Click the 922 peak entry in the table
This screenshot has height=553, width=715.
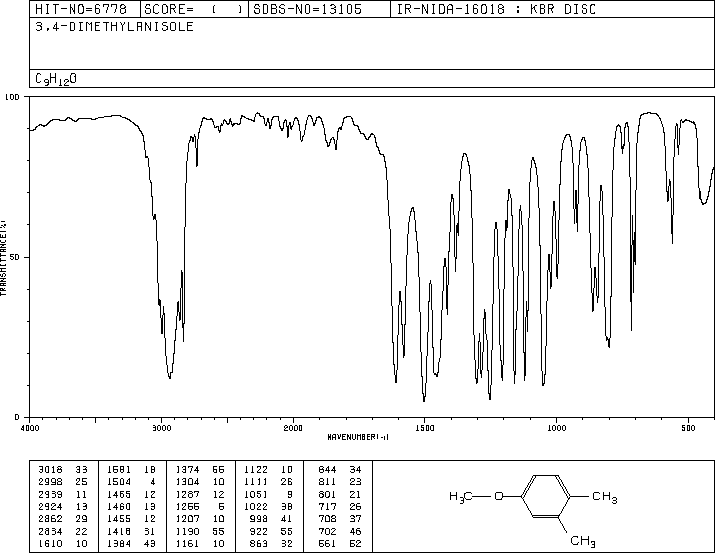click(271, 532)
